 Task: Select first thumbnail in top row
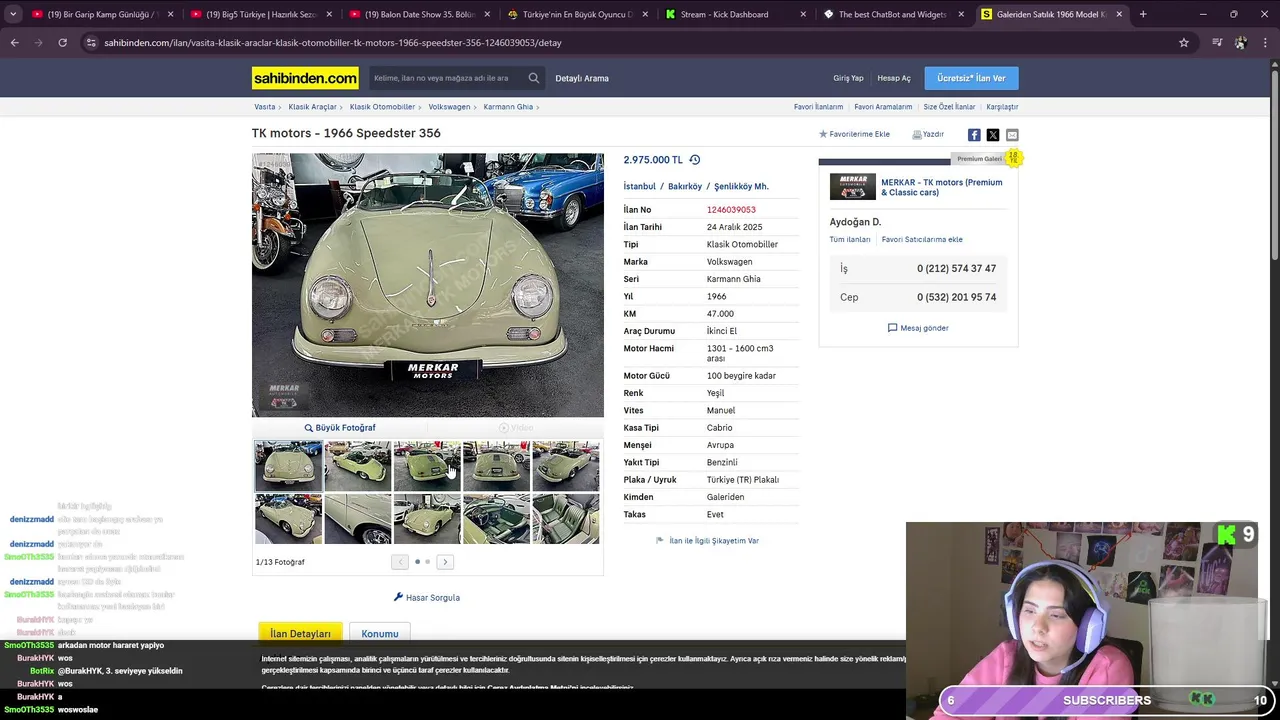coord(288,465)
